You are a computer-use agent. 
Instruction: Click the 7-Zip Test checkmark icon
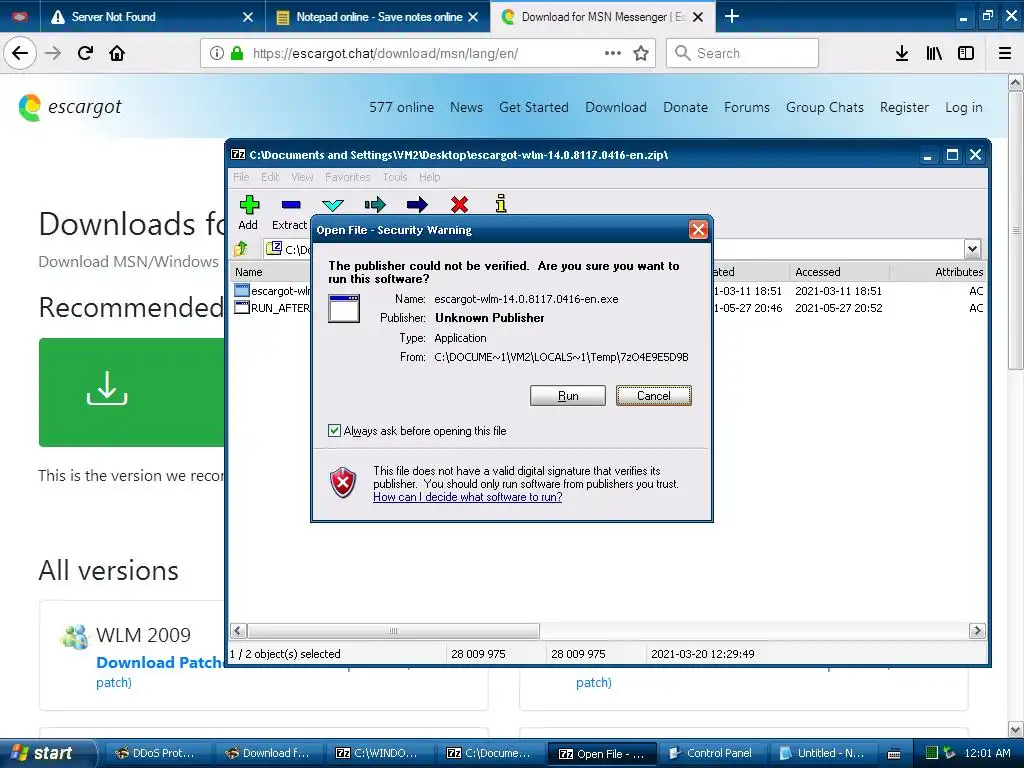click(x=333, y=205)
